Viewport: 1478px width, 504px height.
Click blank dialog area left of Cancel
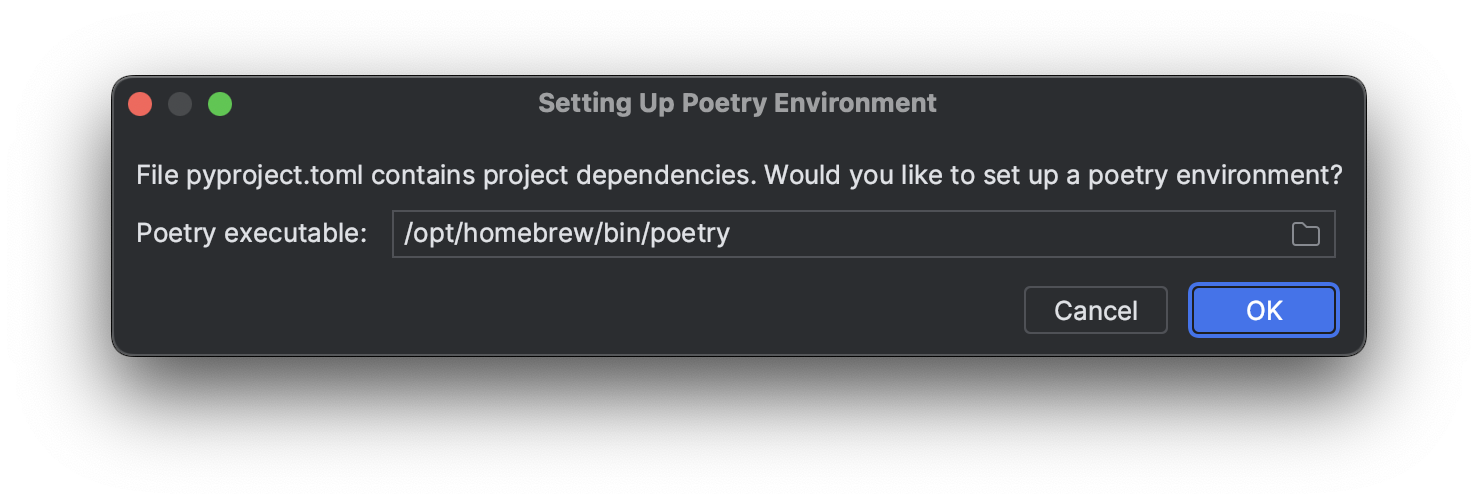[600, 310]
